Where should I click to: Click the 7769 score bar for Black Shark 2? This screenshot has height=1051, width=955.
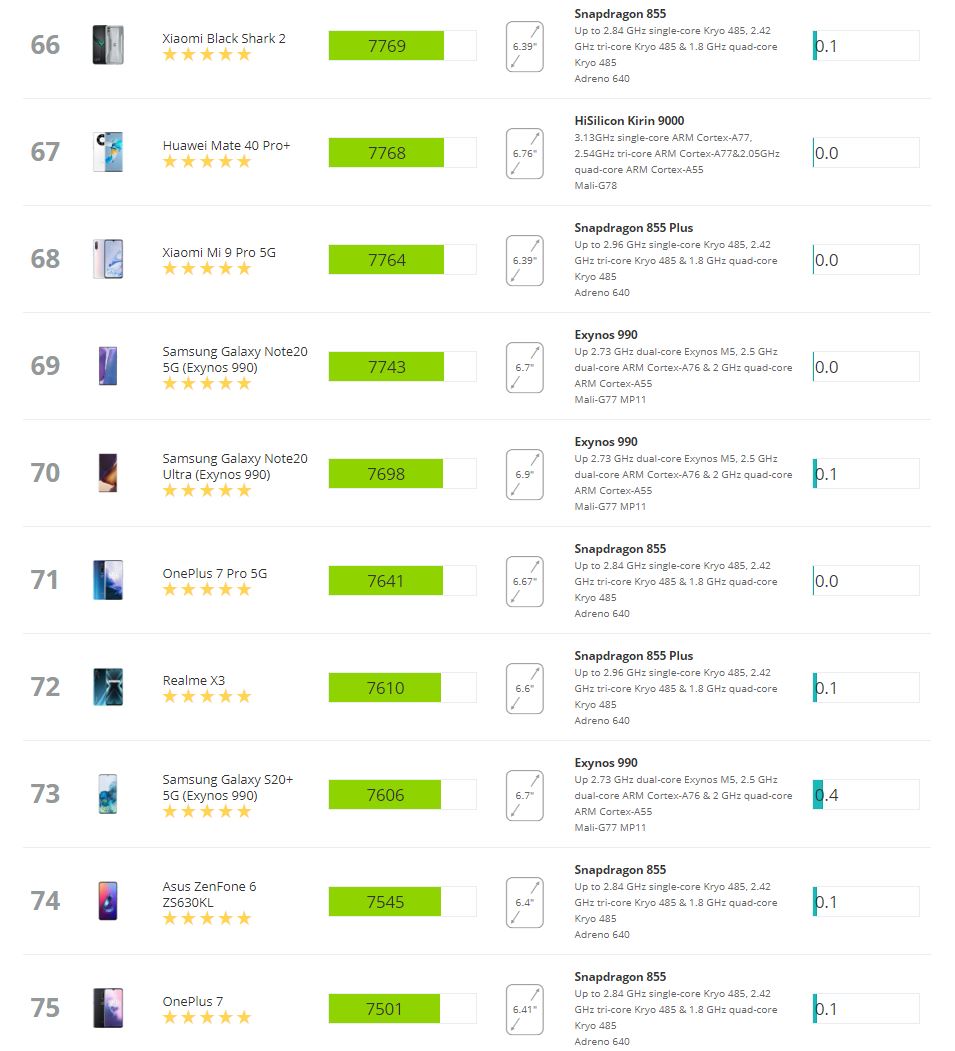click(402, 46)
